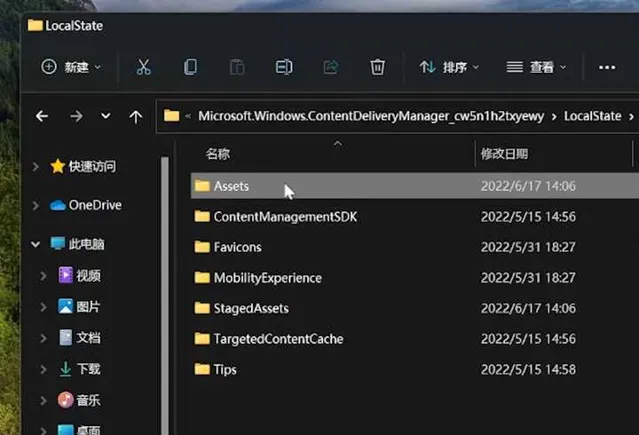The height and width of the screenshot is (435, 639).
Task: Open 下载 folder in sidebar
Action: pyautogui.click(x=79, y=369)
